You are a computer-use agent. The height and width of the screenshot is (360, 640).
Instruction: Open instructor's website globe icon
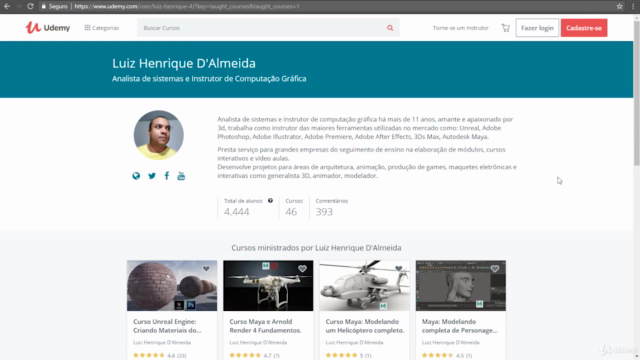click(x=136, y=176)
